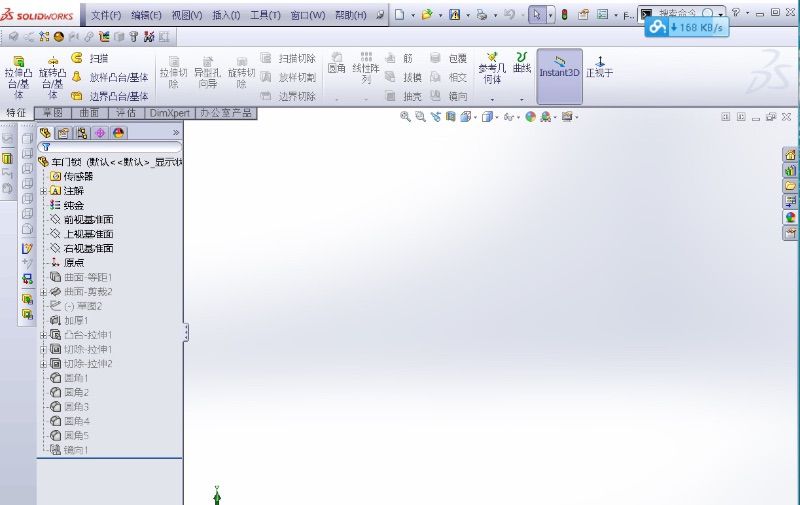Viewport: 800px width, 505px height.
Task: Open the appearance color wheel in view toolbar
Action: point(530,117)
